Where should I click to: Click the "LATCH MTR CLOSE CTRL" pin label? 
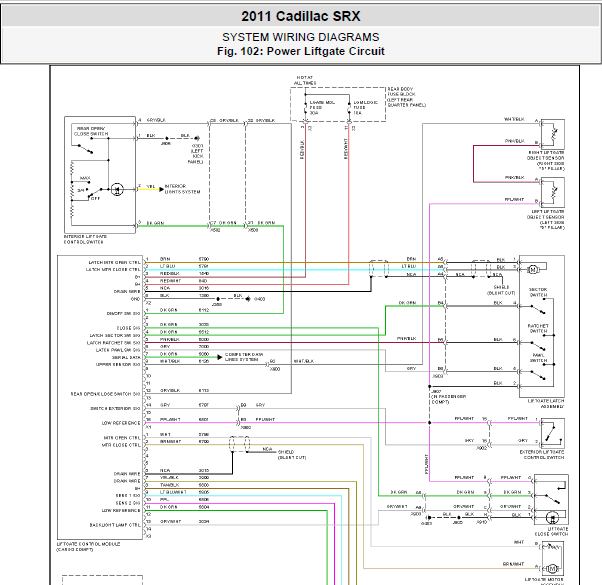point(113,270)
